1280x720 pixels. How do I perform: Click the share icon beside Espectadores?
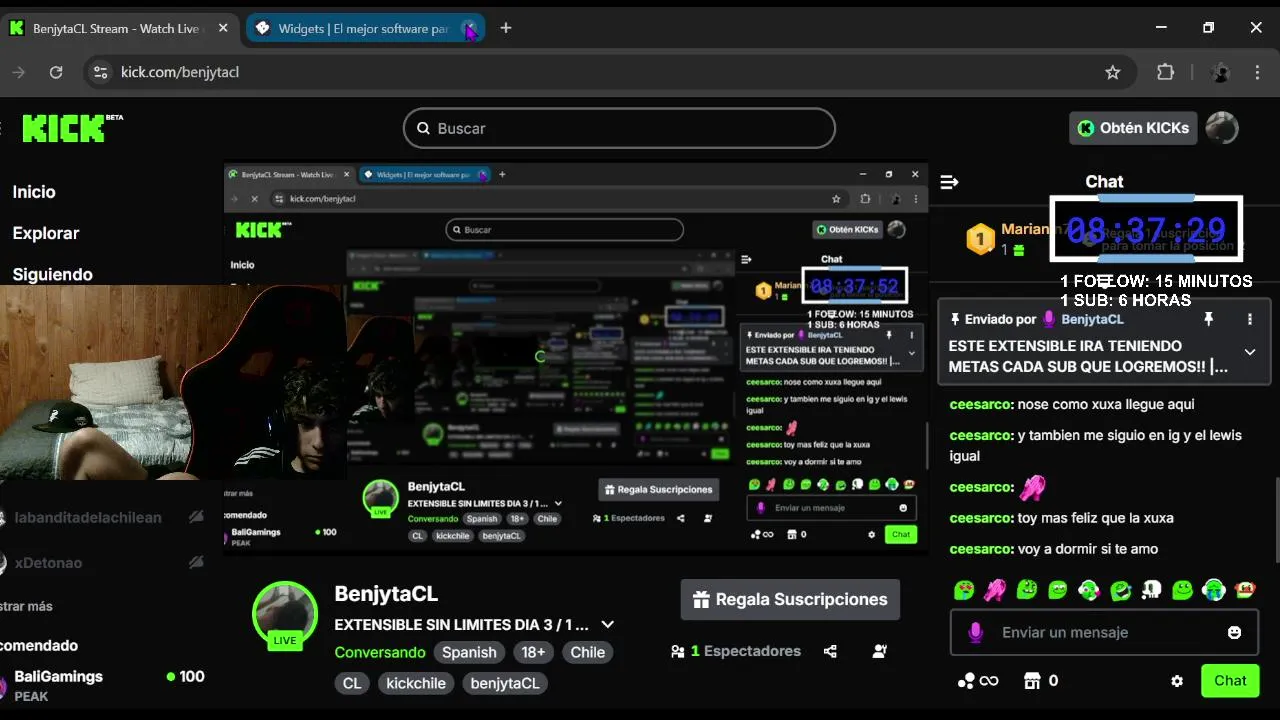pyautogui.click(x=830, y=651)
